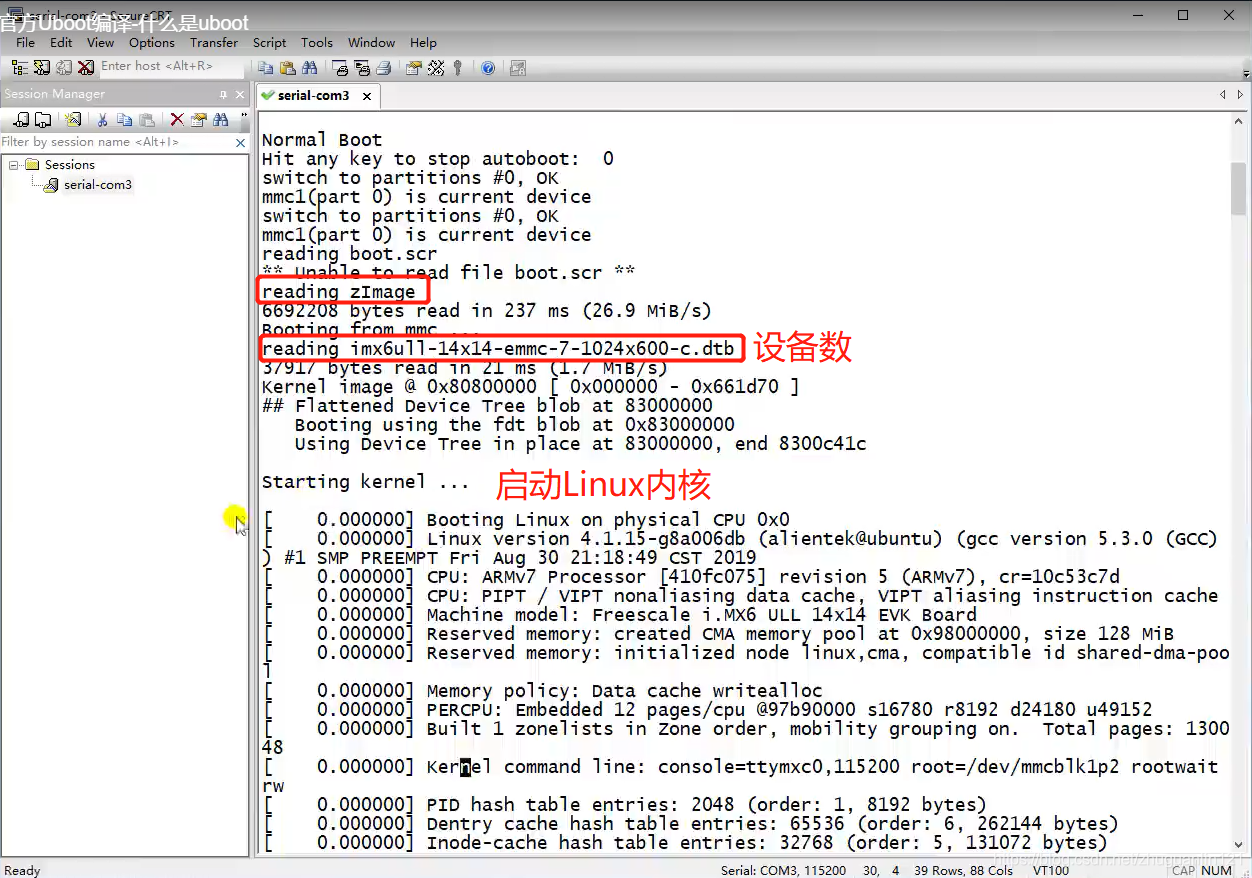The width and height of the screenshot is (1252, 878).
Task: Click Find binoculars in Session Manager toolbar
Action: pos(220,120)
